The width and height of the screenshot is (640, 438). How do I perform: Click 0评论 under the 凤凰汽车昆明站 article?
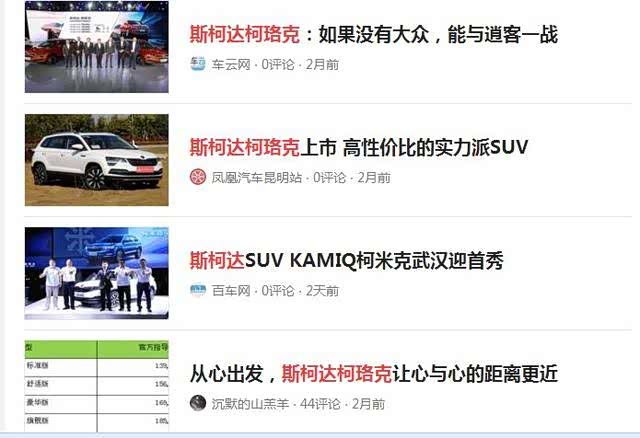[x=329, y=178]
